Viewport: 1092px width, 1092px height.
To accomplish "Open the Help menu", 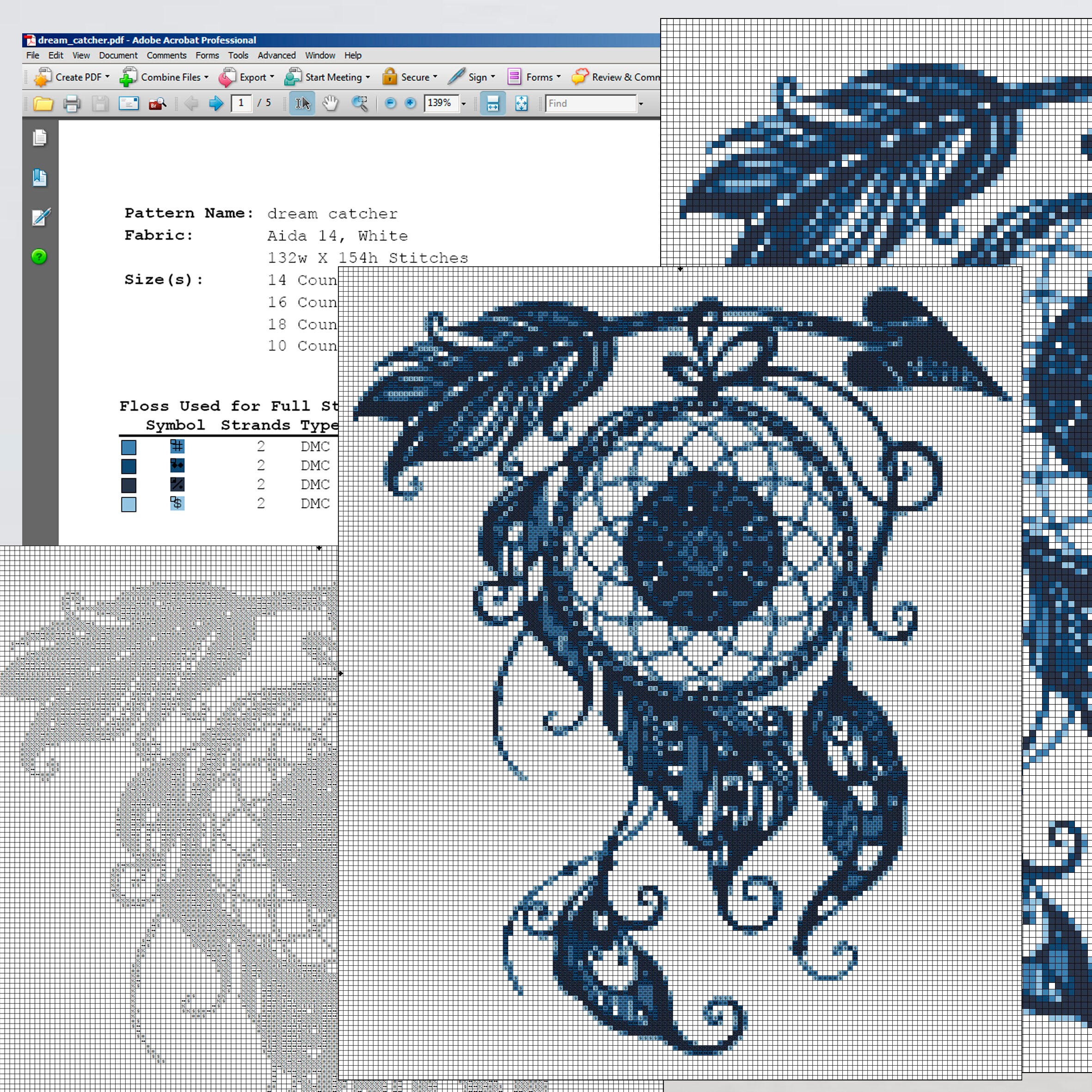I will pyautogui.click(x=353, y=55).
